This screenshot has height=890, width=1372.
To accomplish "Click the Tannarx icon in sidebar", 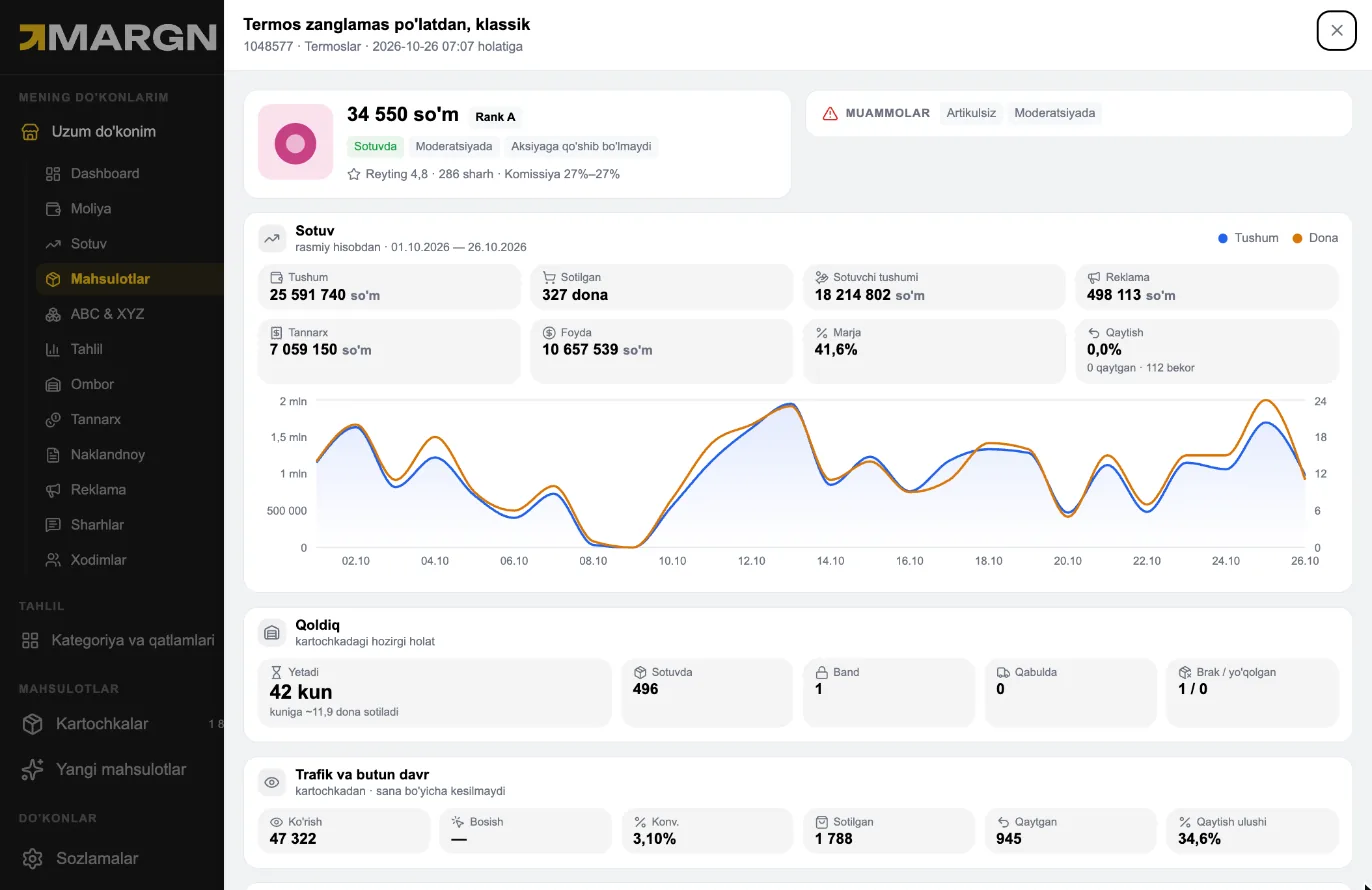I will 53,419.
